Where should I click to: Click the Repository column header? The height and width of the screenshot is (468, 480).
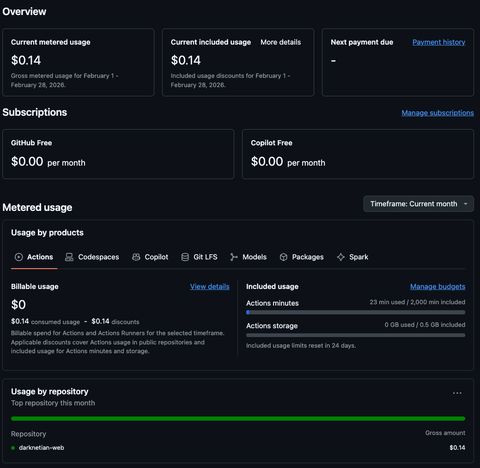[x=28, y=434]
